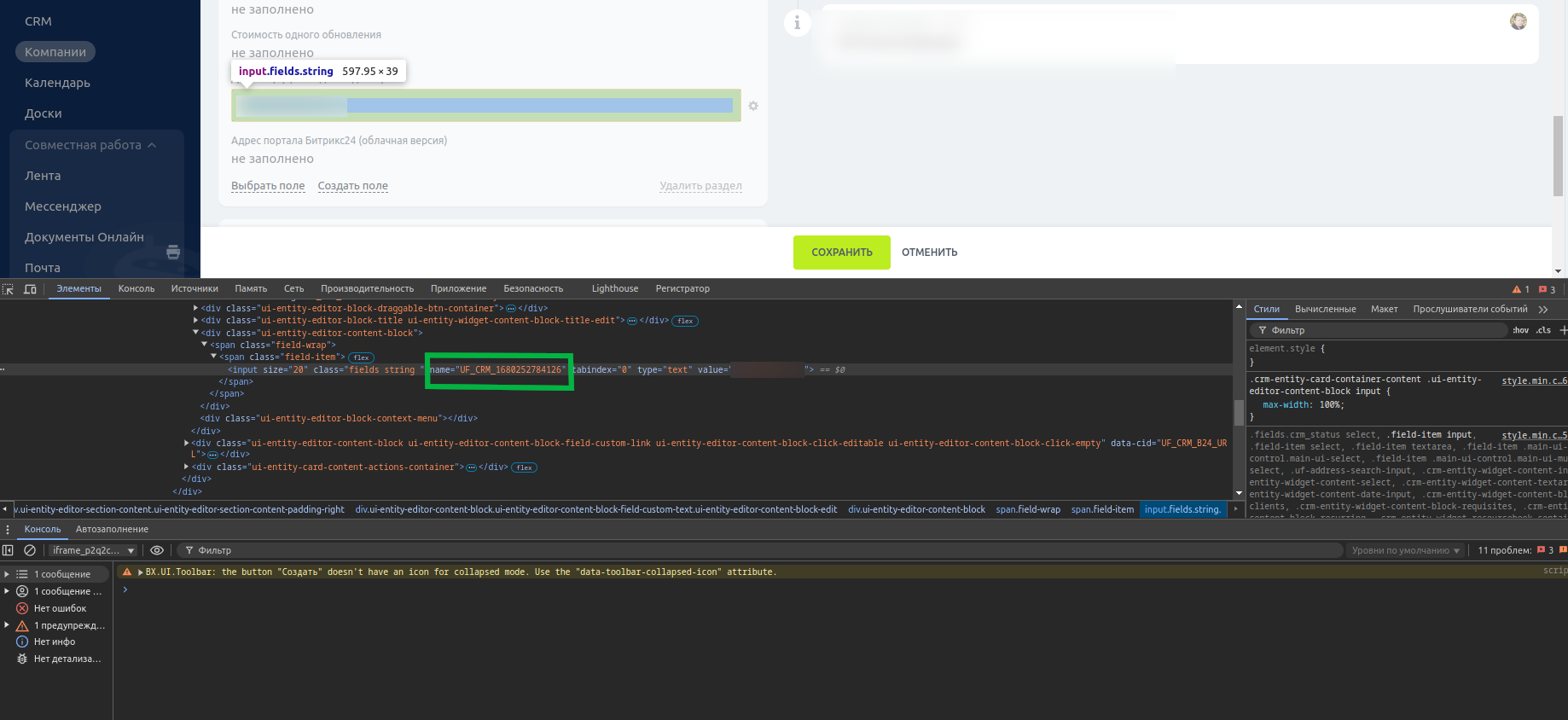Expand the ellipsis in actions-container div
This screenshot has width=1568, height=720.
click(x=471, y=467)
